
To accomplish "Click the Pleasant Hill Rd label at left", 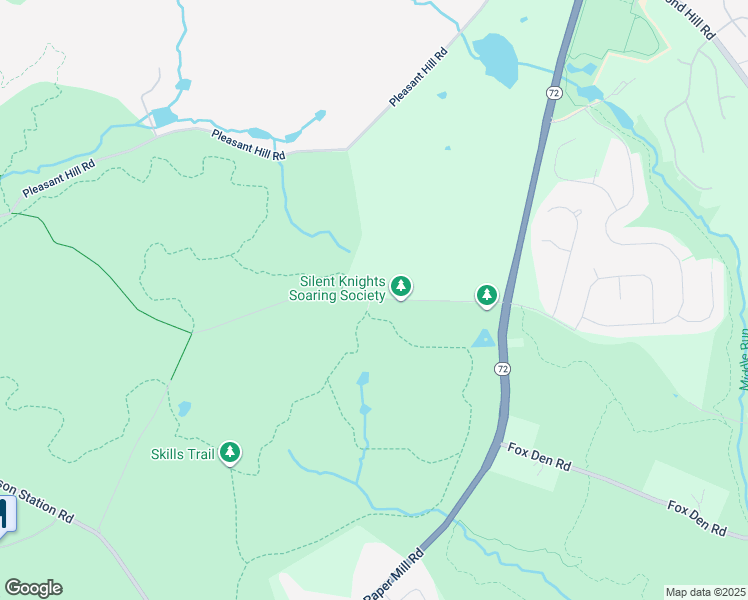I will point(59,179).
